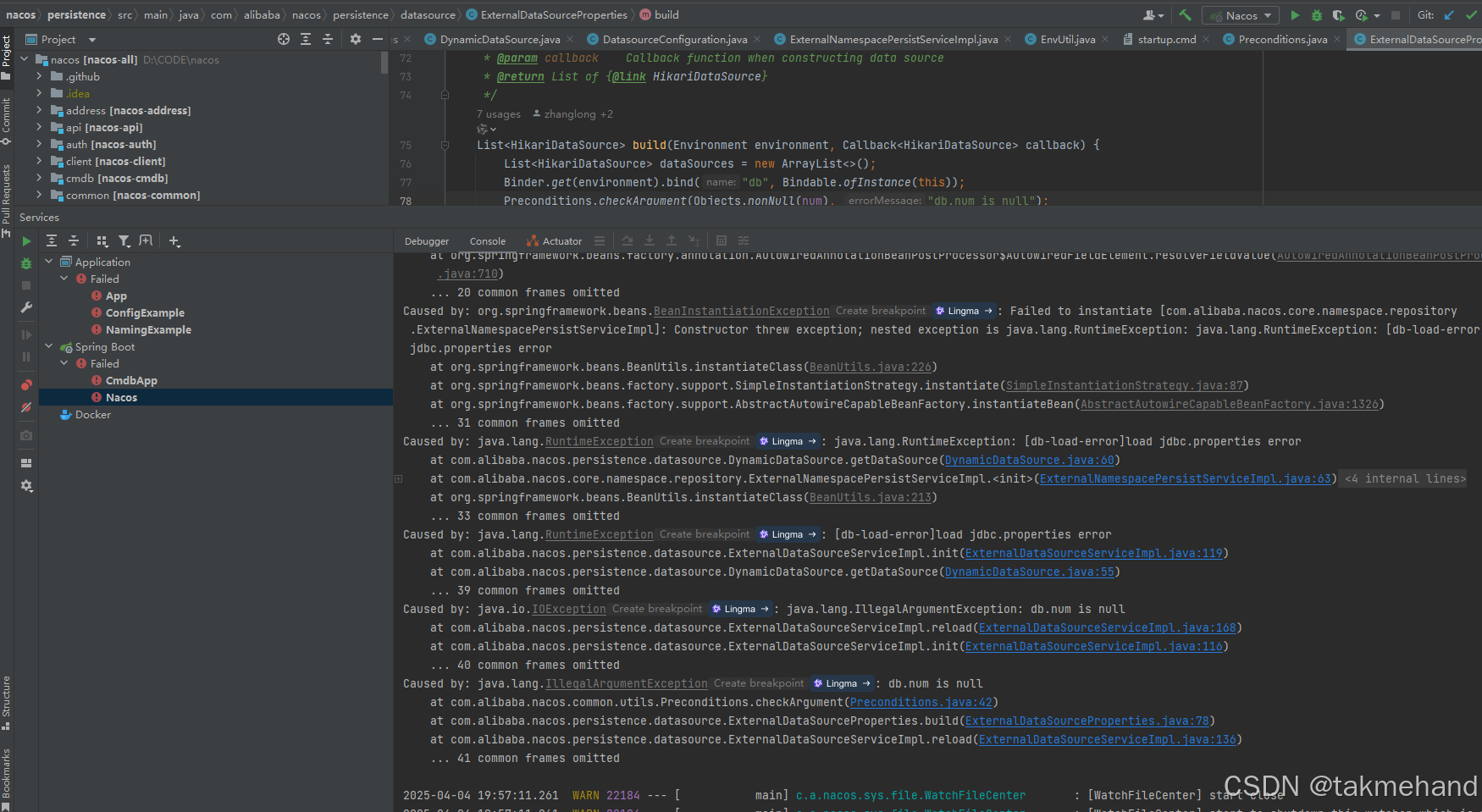The image size is (1482, 812).
Task: Run the Nacos configuration from top toolbar
Action: click(x=1295, y=15)
